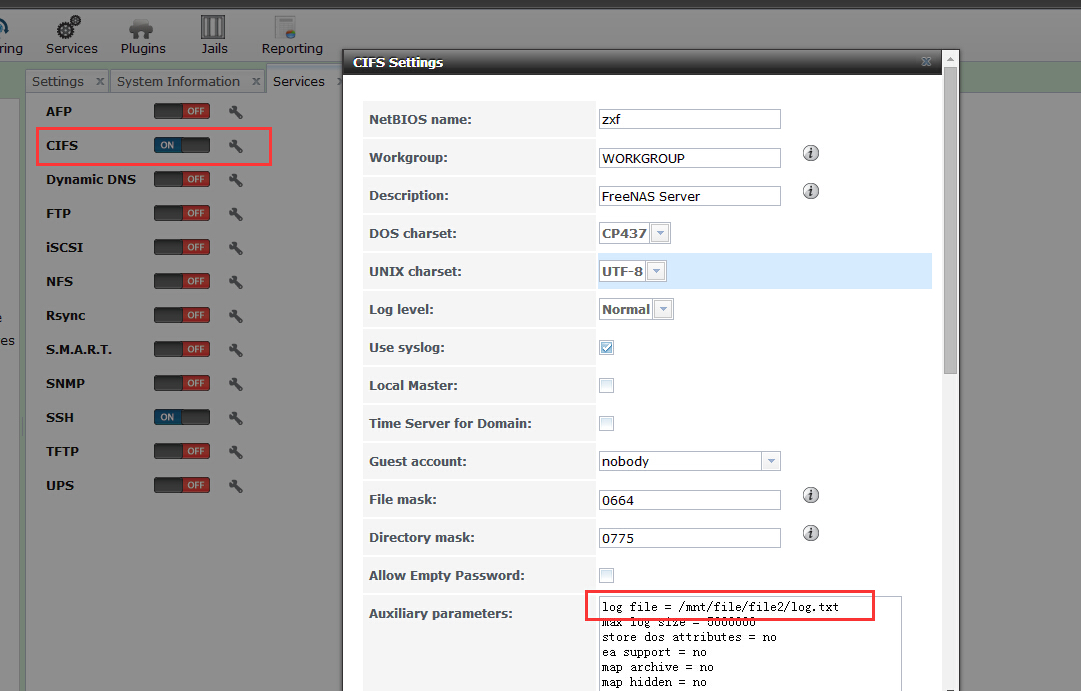Open NFS settings wrench icon
1081x691 pixels.
pos(236,281)
